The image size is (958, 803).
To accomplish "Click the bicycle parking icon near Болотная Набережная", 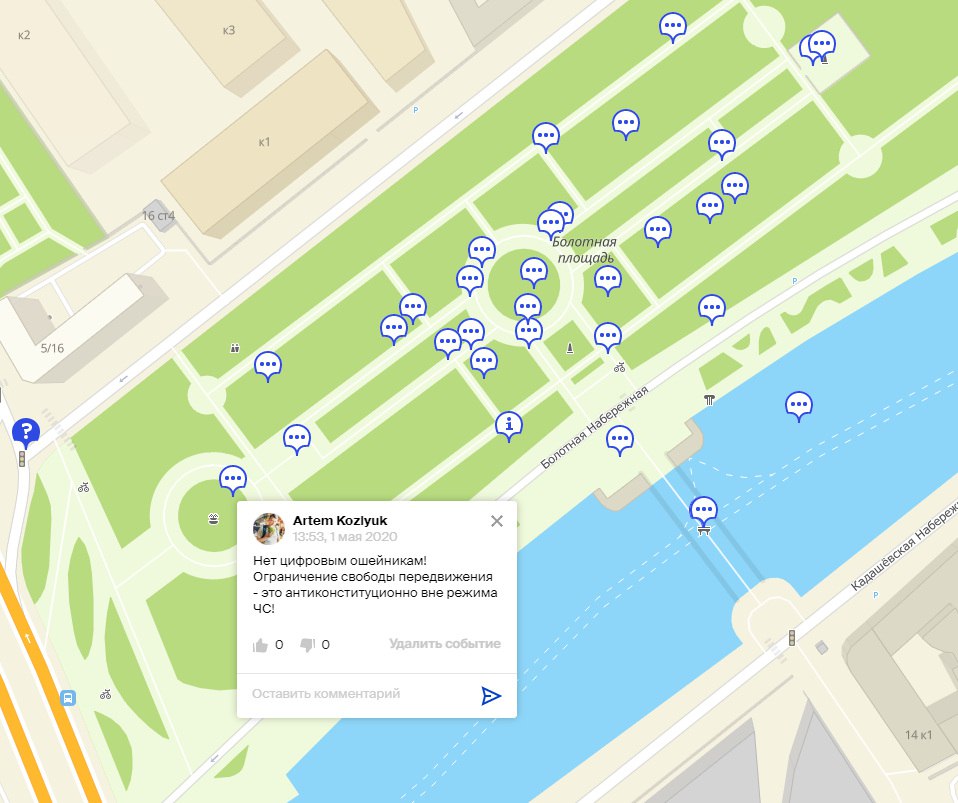I will click(620, 367).
